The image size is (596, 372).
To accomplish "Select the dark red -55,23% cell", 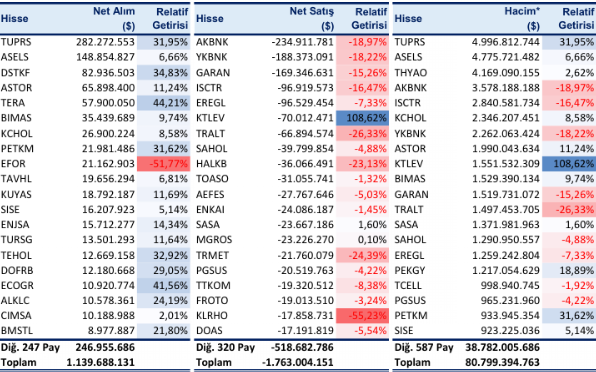I will coord(362,315).
